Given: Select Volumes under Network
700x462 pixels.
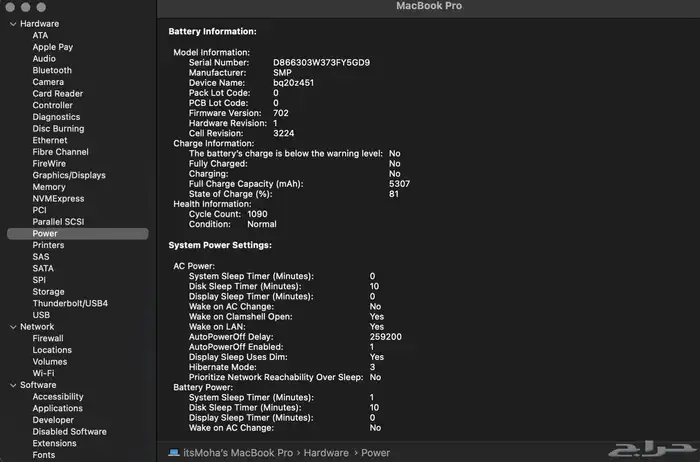Looking at the screenshot, I should [x=50, y=362].
